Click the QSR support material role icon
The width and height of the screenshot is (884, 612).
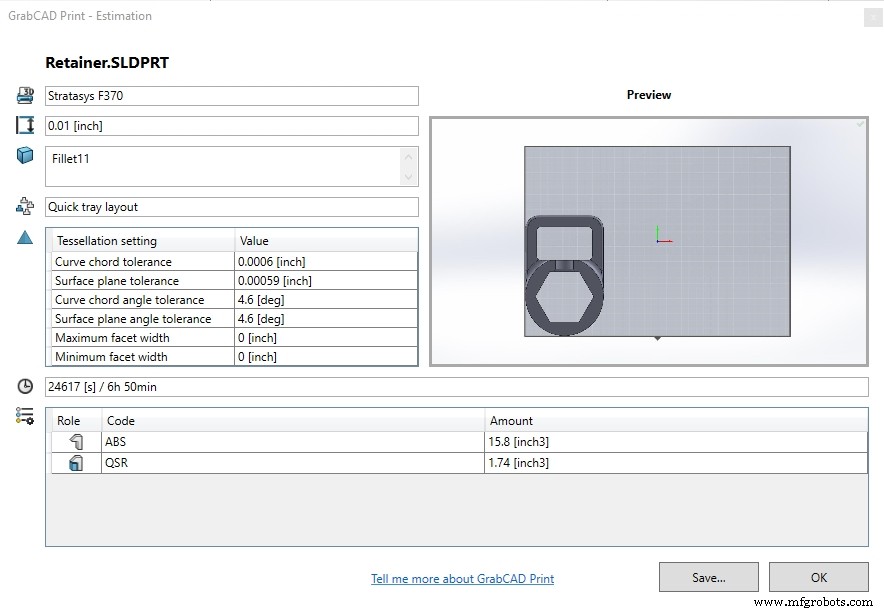point(75,463)
